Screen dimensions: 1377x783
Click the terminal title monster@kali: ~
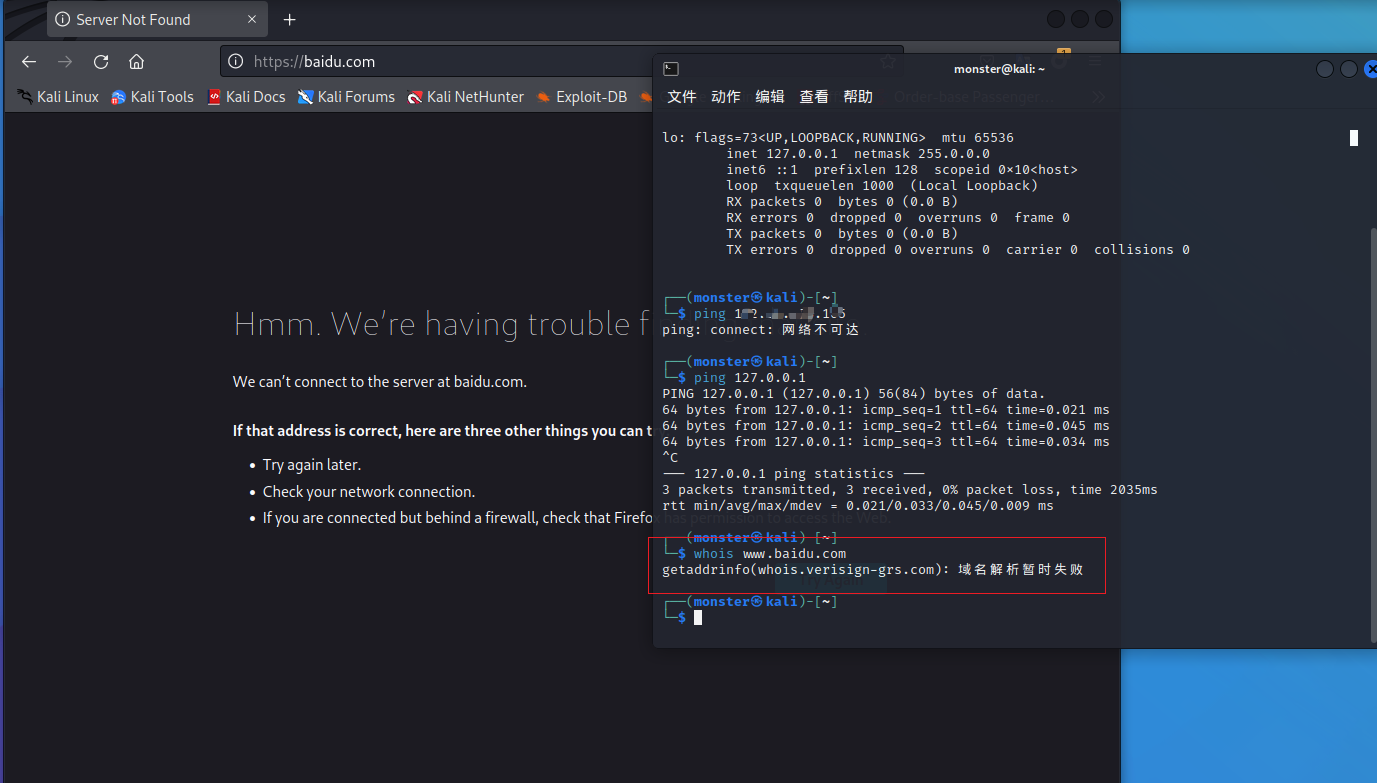pyautogui.click(x=999, y=69)
